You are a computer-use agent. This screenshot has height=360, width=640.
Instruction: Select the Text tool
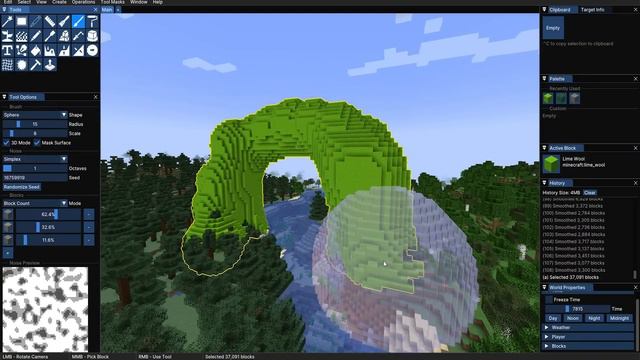(7, 50)
